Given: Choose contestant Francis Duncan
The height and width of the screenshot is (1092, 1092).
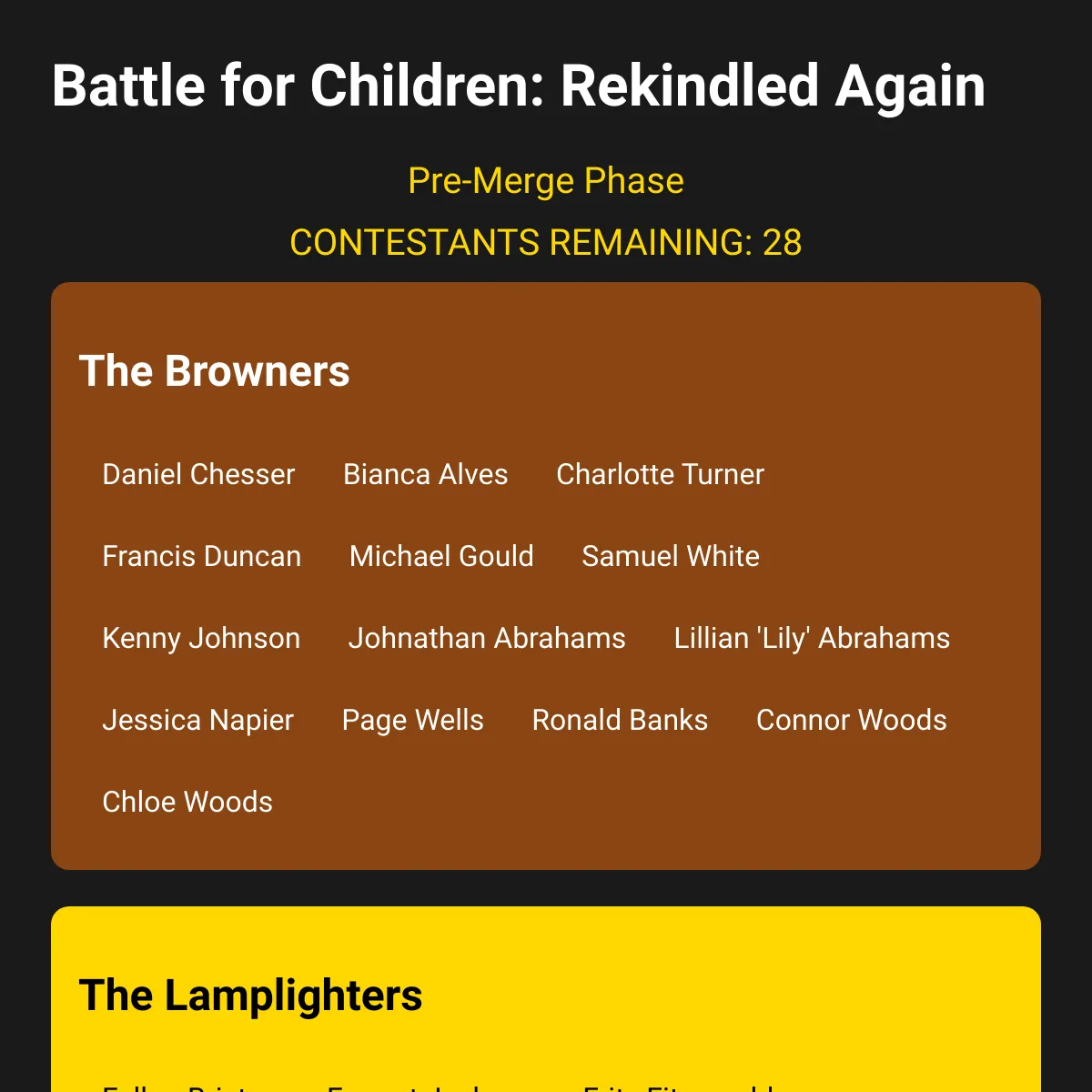Looking at the screenshot, I should point(201,556).
